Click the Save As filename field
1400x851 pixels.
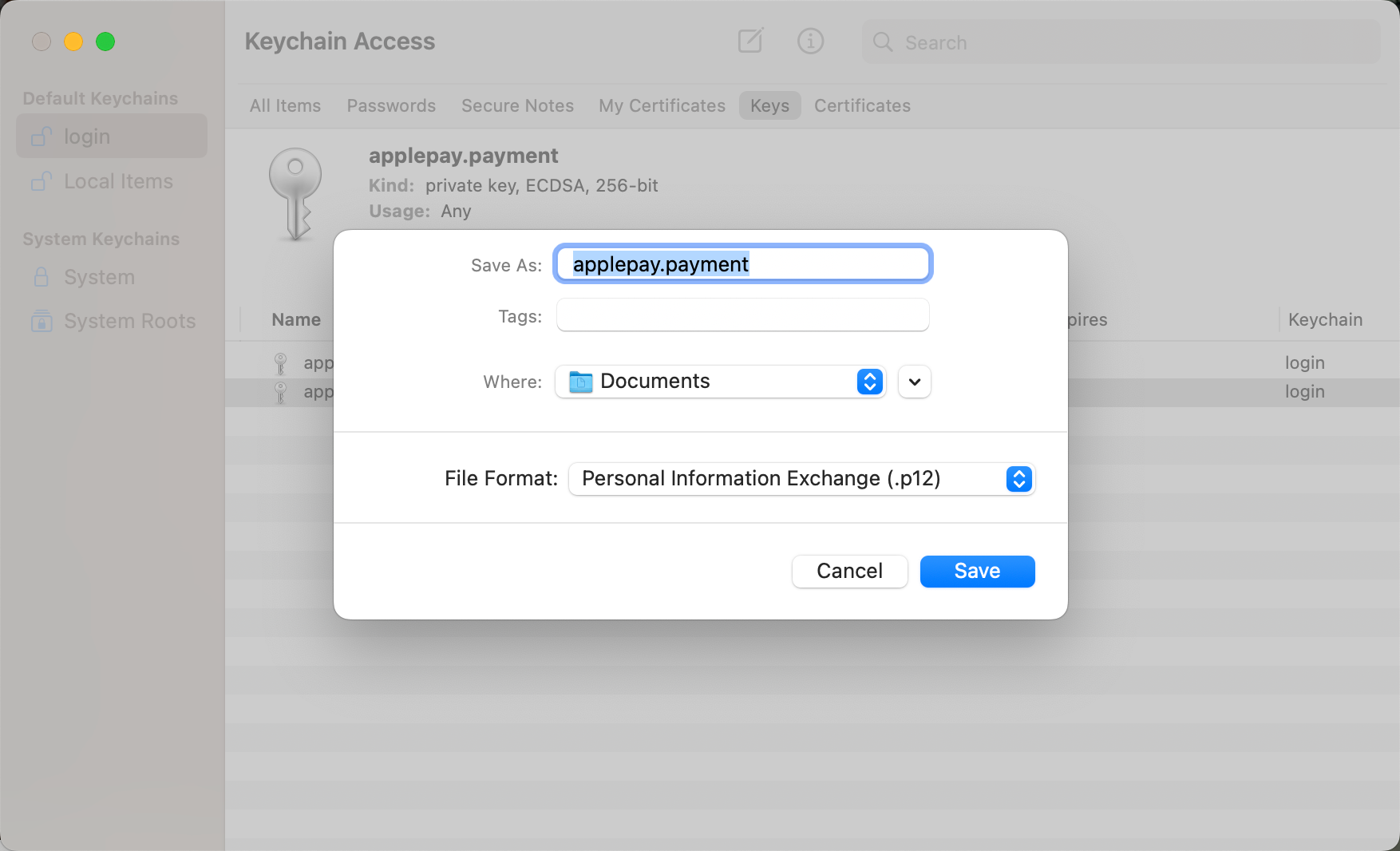pos(743,264)
